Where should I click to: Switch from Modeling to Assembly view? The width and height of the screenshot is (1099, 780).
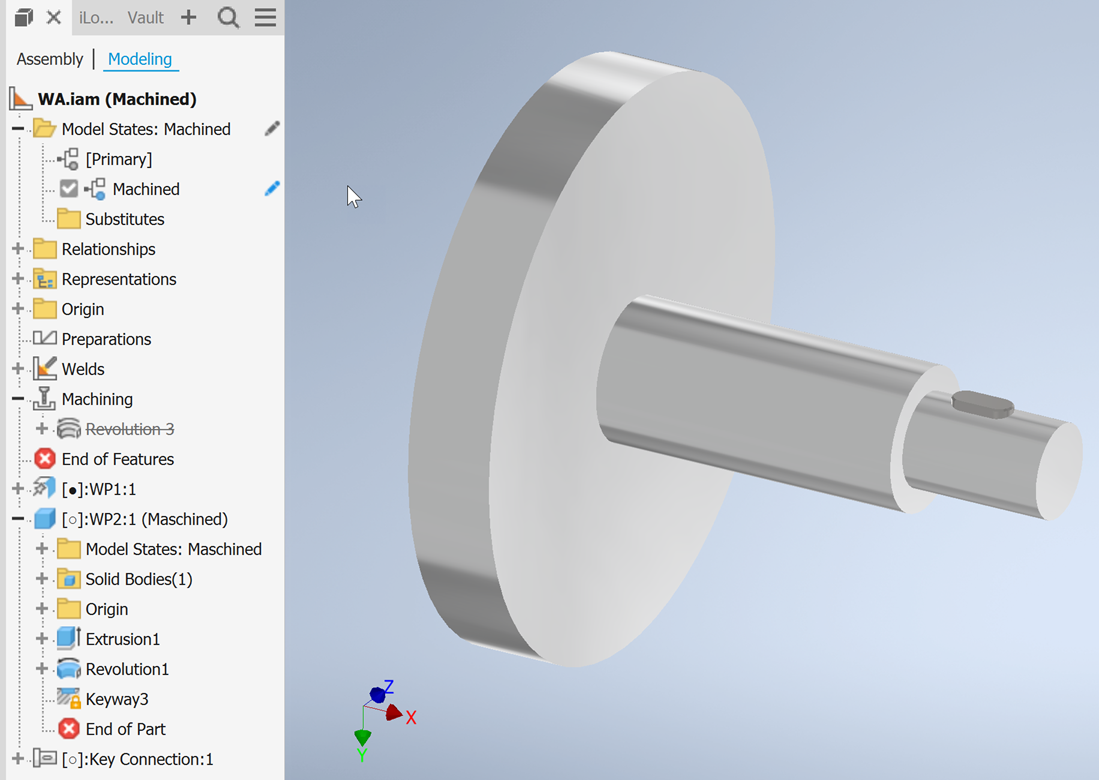49,59
